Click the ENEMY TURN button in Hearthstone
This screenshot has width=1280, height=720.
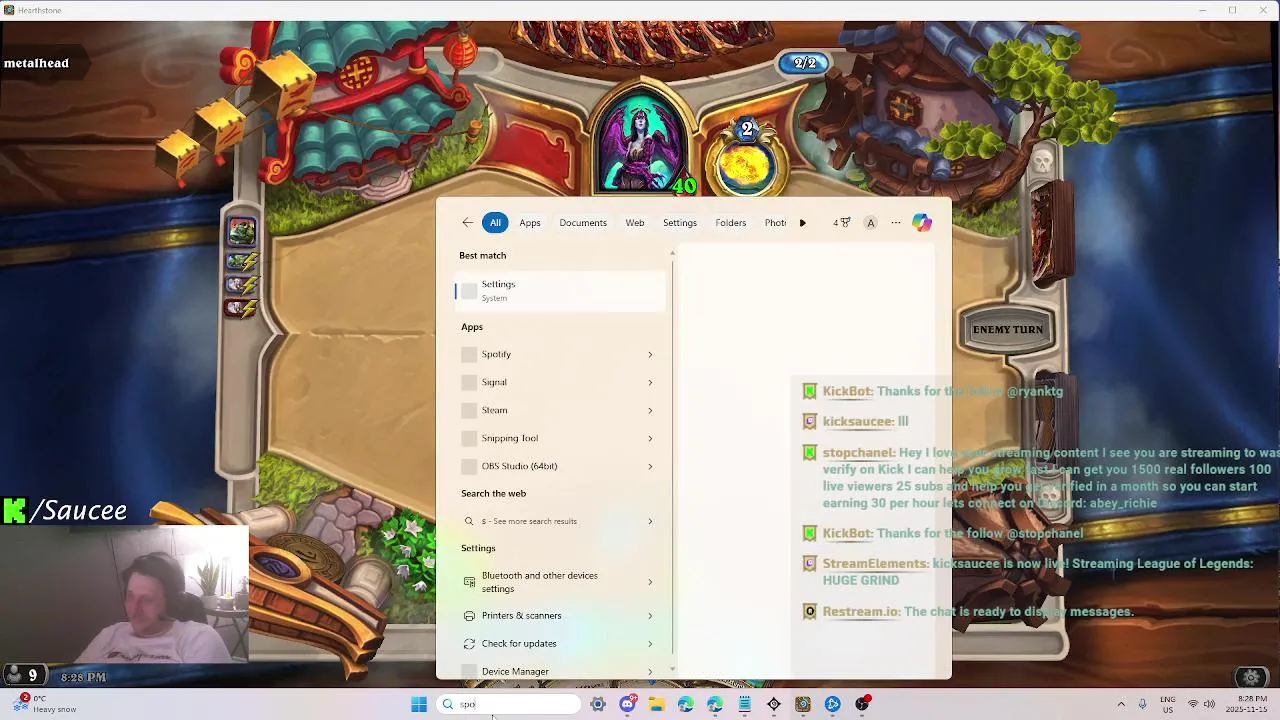[1007, 330]
